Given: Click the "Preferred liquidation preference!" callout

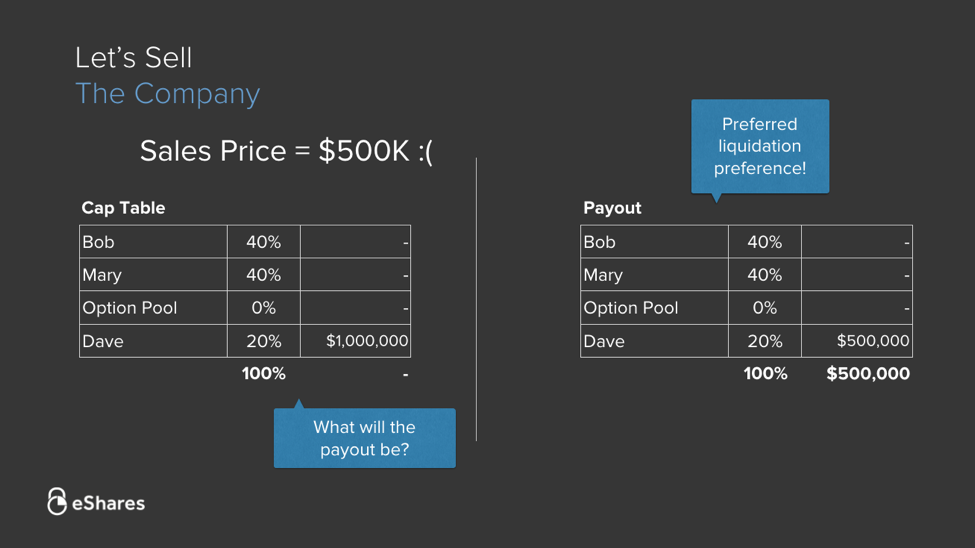Looking at the screenshot, I should [x=759, y=146].
